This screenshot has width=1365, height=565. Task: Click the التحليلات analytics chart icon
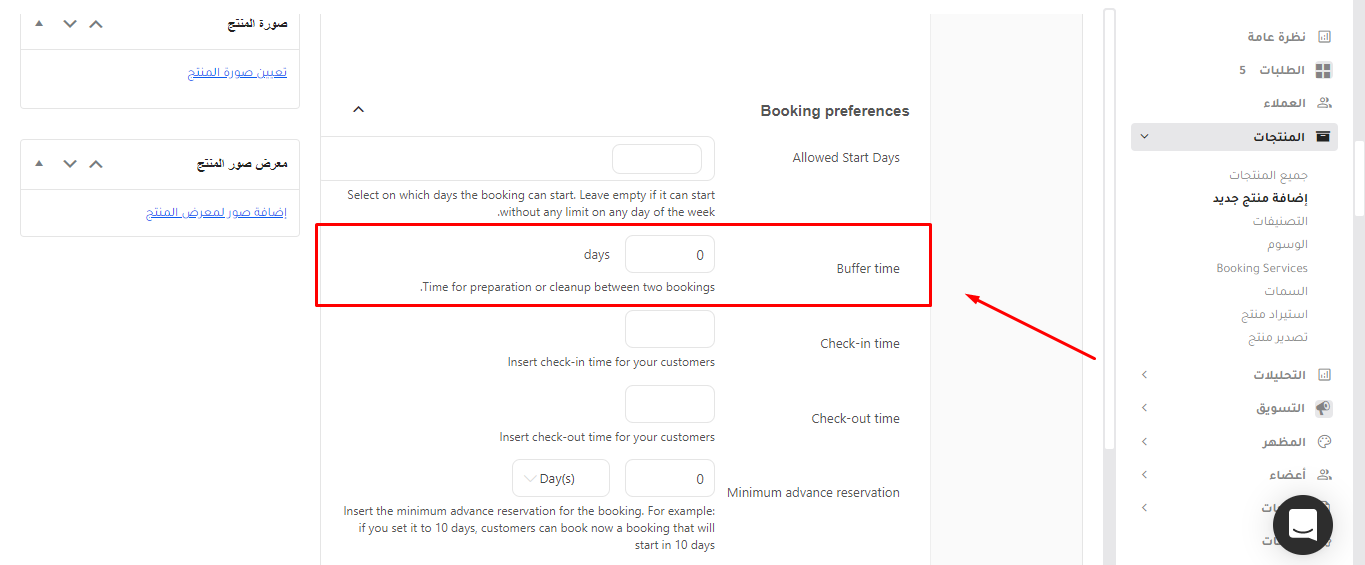click(1324, 375)
